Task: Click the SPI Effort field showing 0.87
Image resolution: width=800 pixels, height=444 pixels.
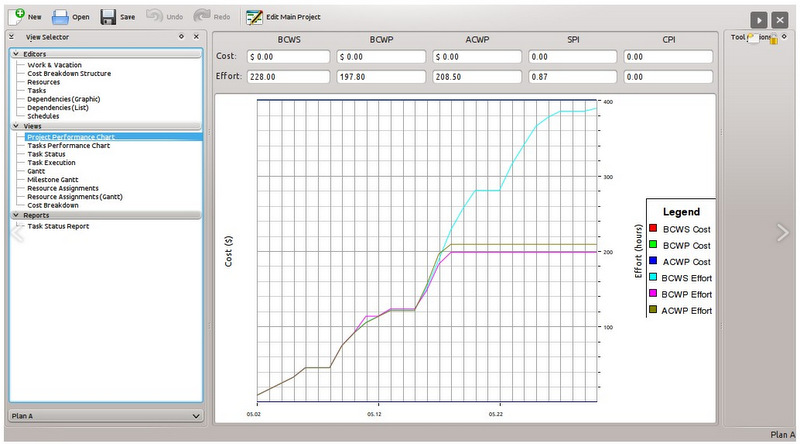Action: 572,77
